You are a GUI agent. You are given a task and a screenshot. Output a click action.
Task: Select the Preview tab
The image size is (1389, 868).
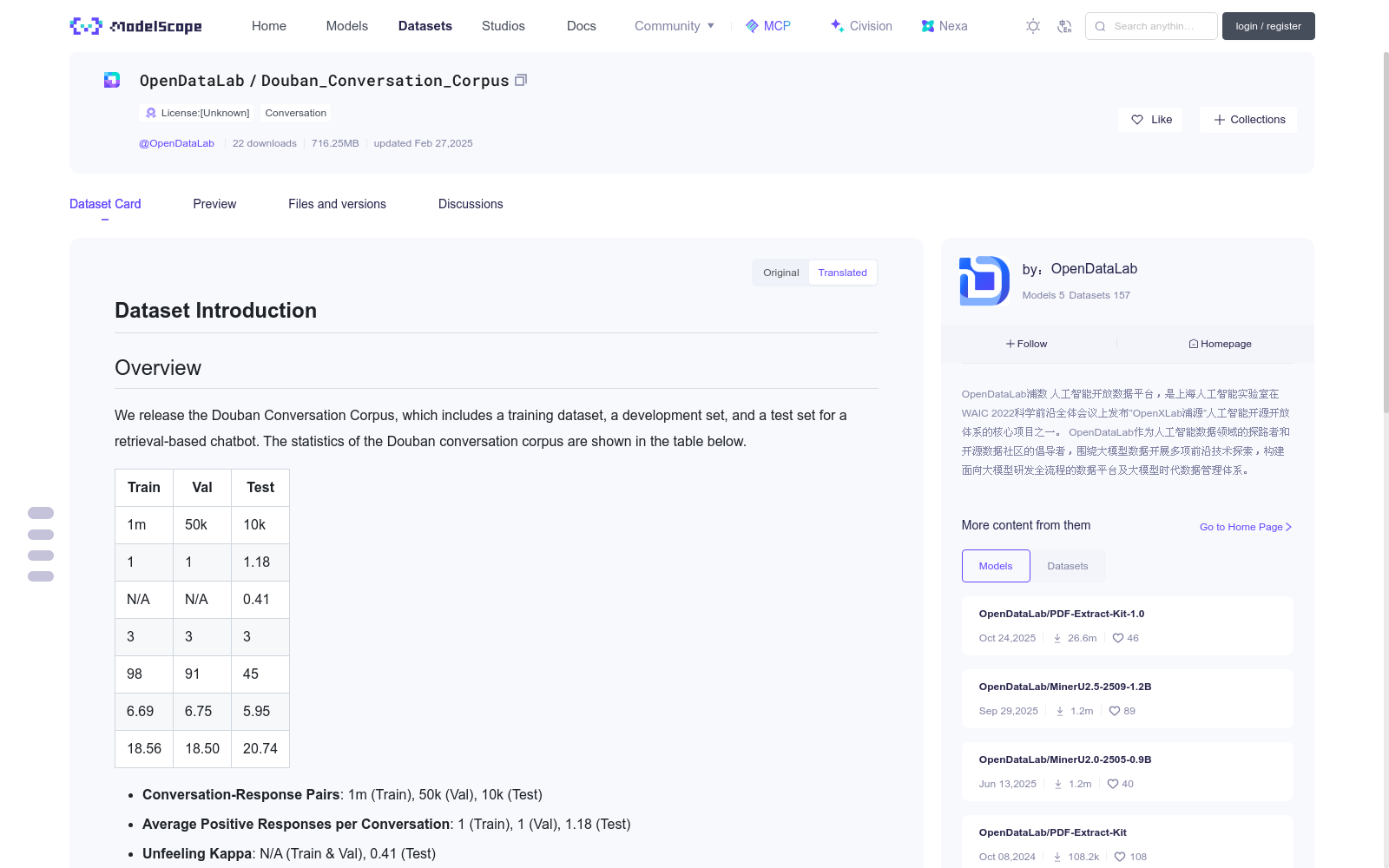tap(214, 204)
